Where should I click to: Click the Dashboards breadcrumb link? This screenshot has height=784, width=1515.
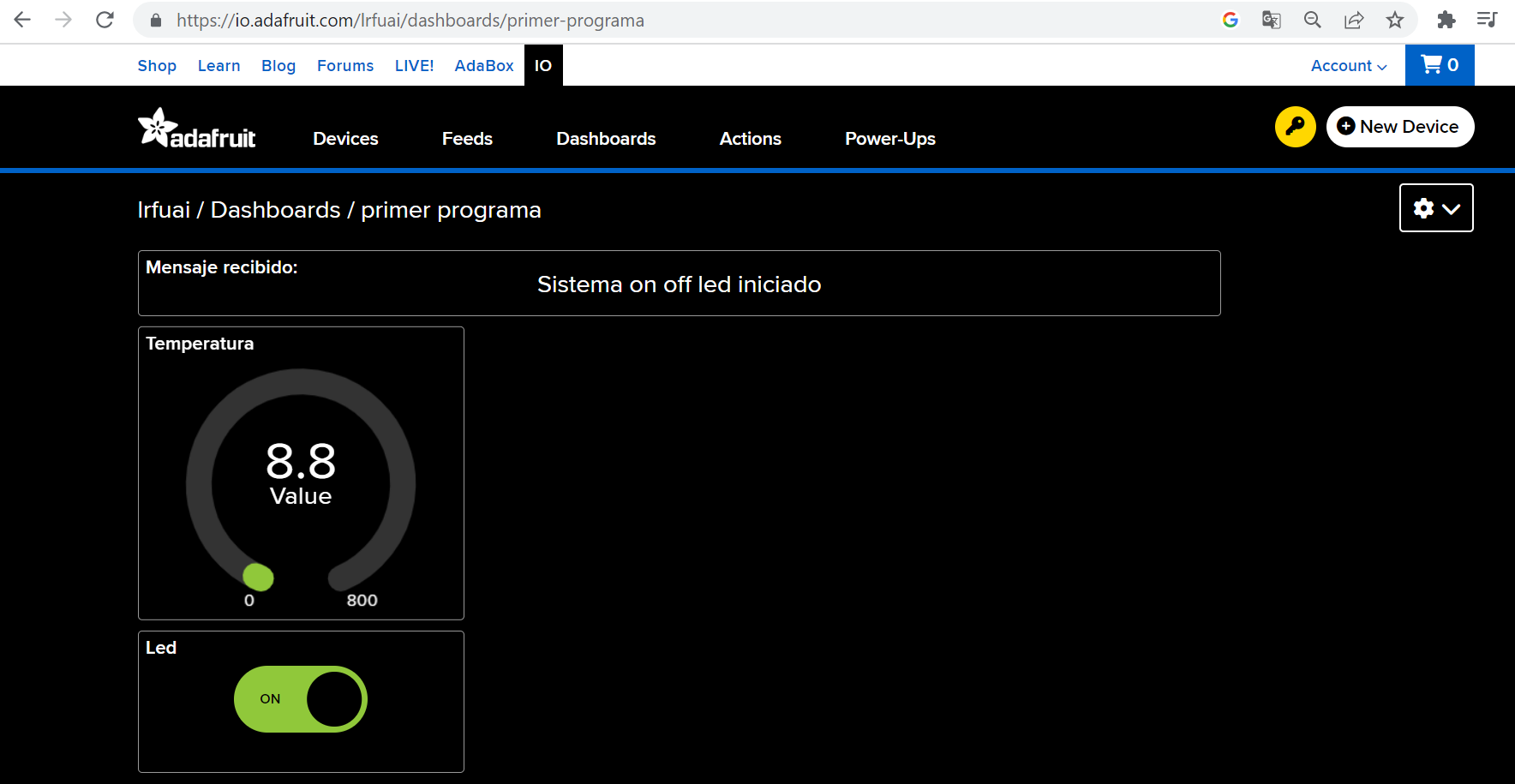coord(276,210)
